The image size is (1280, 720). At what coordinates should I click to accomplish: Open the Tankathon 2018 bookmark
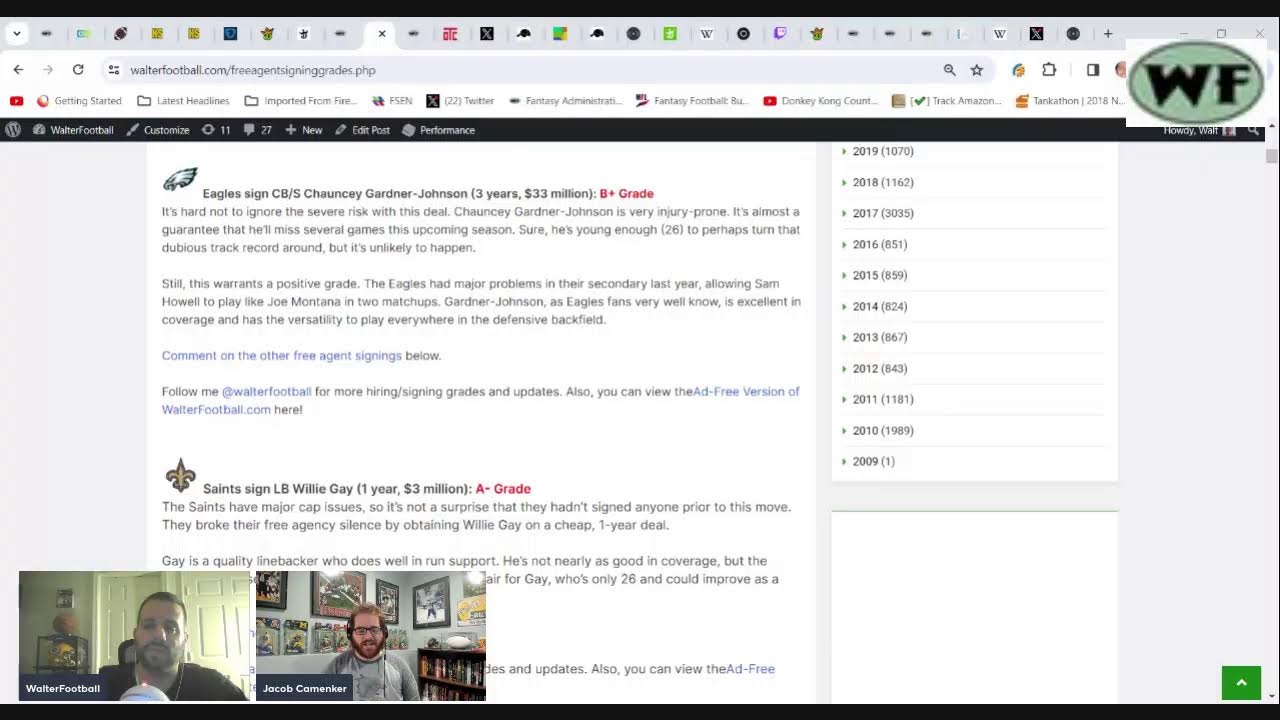tap(1070, 101)
